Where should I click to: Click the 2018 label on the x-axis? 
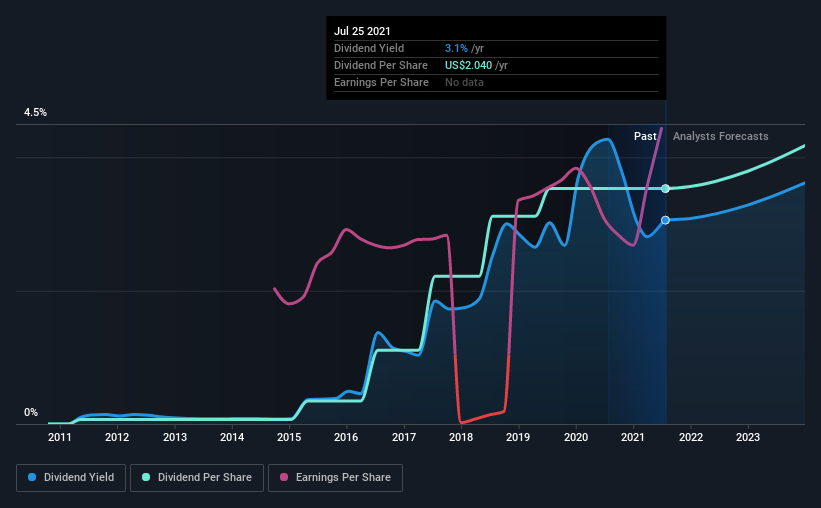(461, 437)
